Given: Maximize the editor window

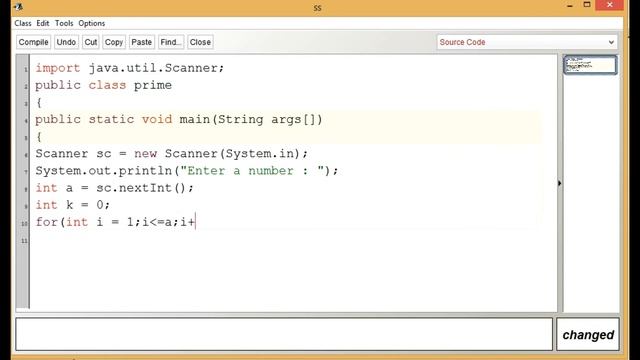Looking at the screenshot, I should tap(587, 5).
